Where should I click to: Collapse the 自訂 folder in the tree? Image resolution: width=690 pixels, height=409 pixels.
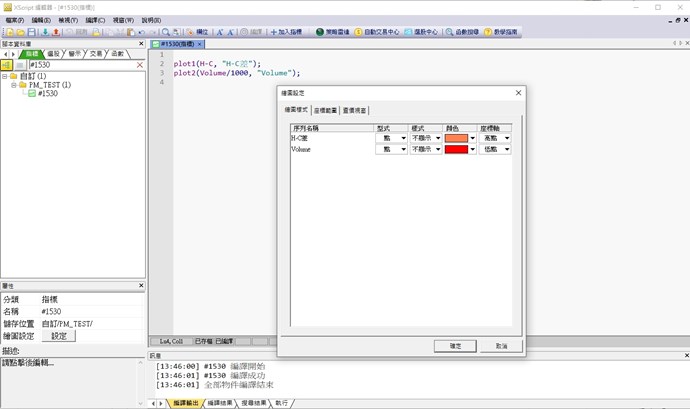click(x=6, y=76)
